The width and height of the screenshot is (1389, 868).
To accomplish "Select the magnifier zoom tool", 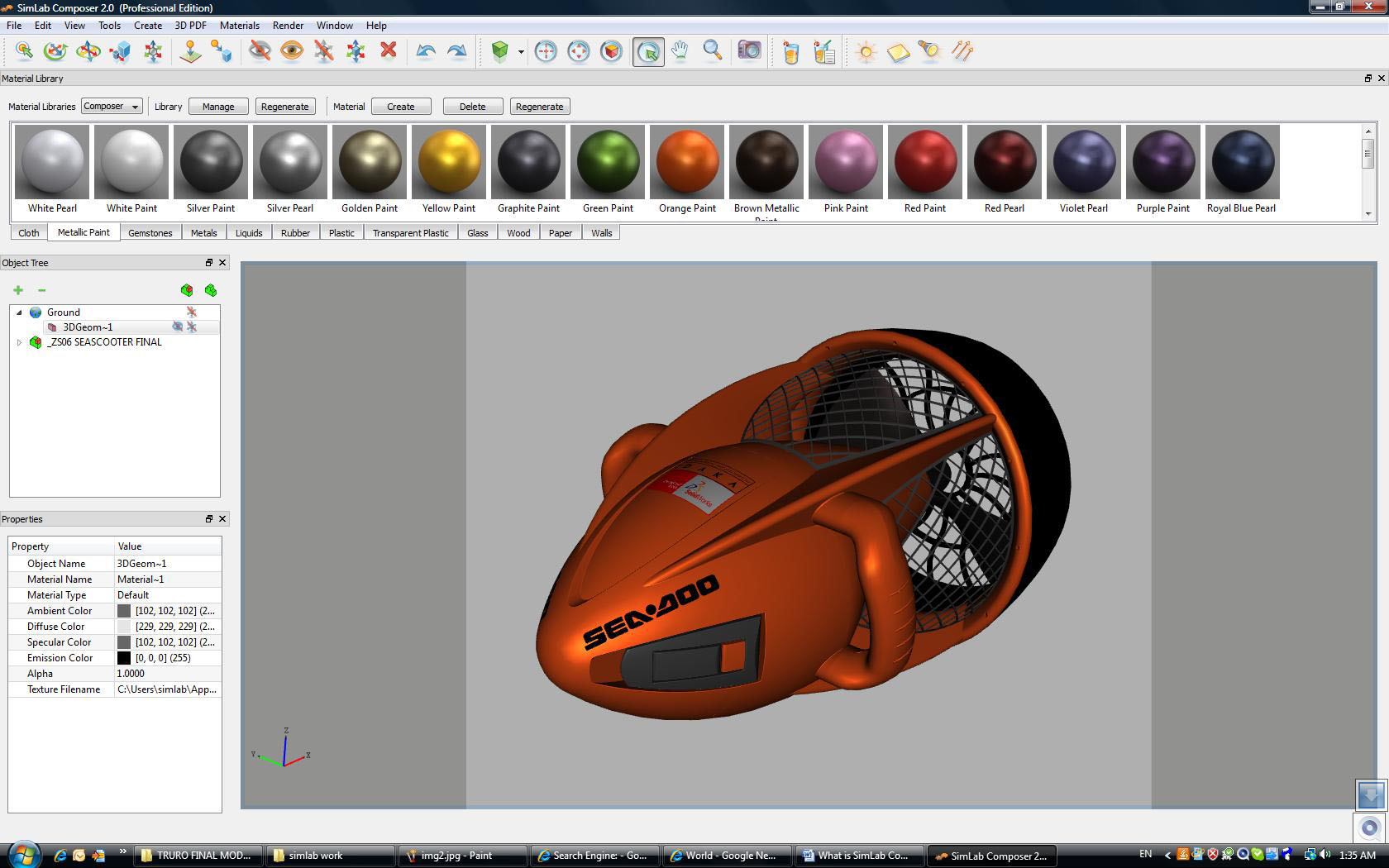I will (713, 51).
